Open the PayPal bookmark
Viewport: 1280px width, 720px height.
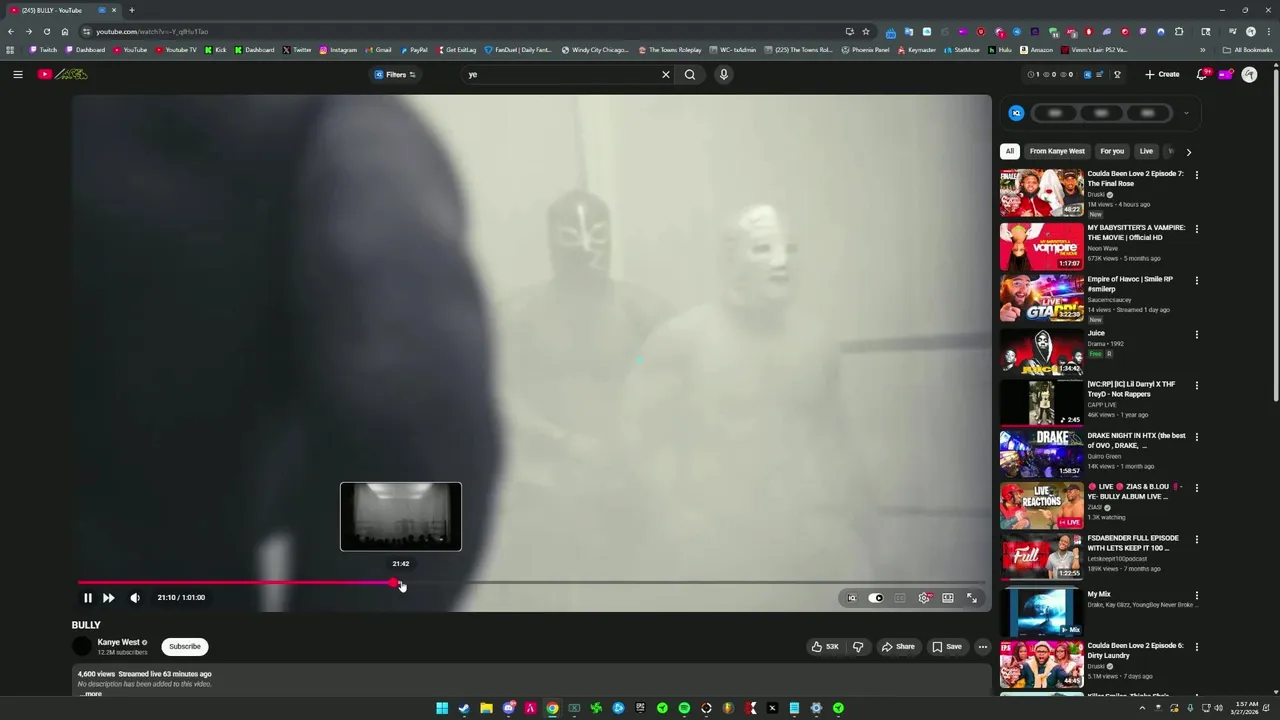coord(414,50)
